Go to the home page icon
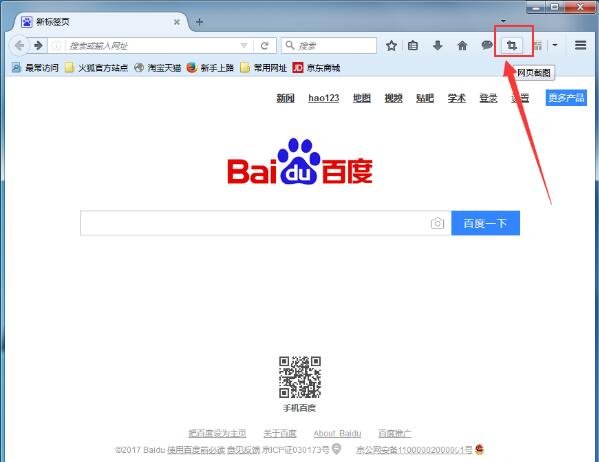 point(462,46)
